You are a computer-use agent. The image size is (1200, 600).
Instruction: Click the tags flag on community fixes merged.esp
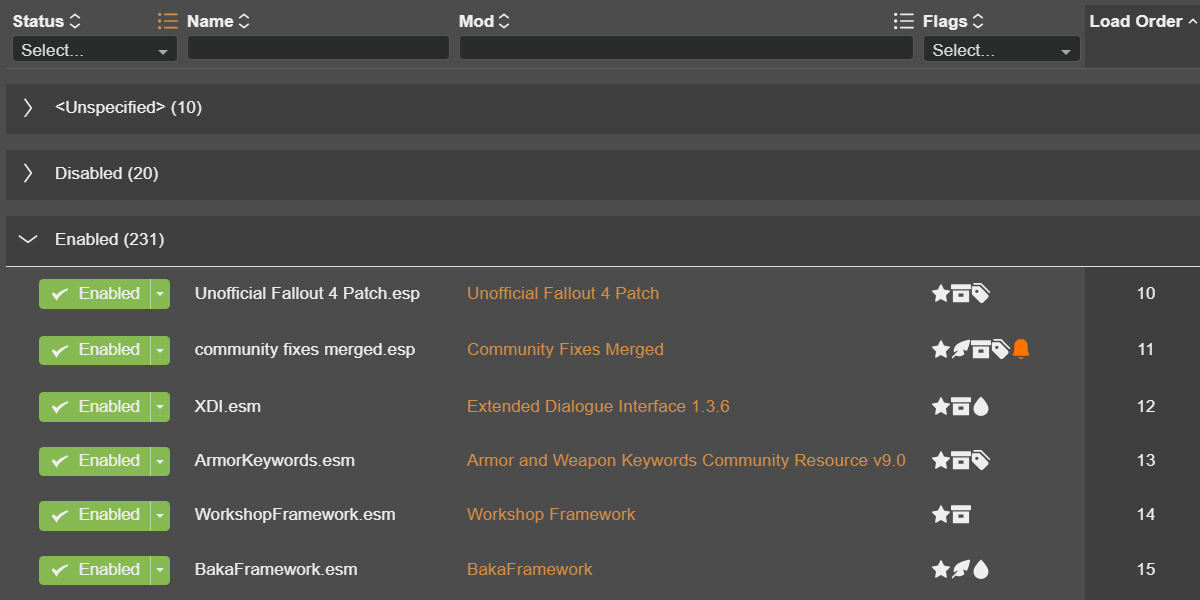point(1000,350)
